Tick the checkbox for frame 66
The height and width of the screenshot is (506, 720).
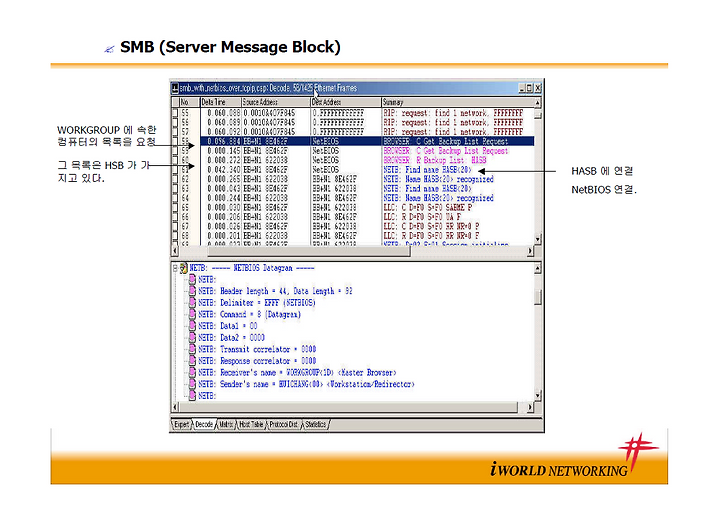(x=175, y=217)
